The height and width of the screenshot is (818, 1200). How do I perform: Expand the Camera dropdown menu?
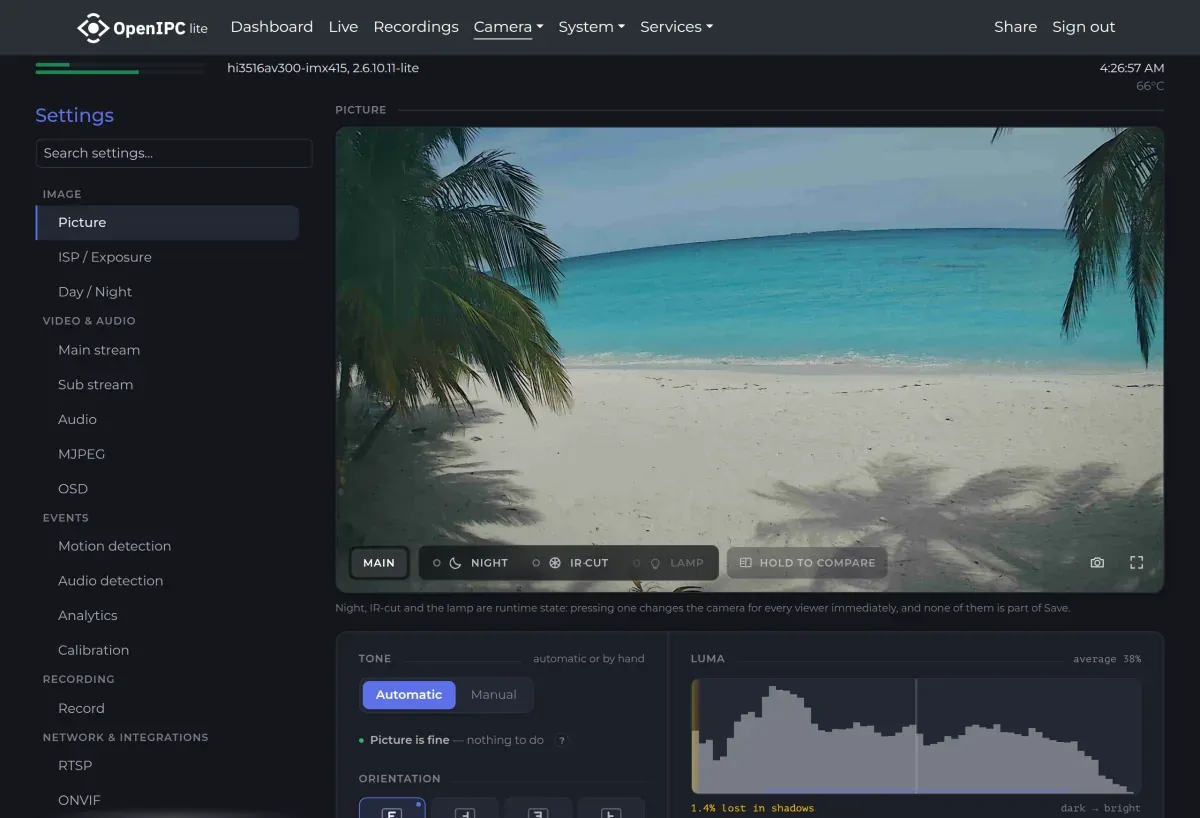[508, 27]
